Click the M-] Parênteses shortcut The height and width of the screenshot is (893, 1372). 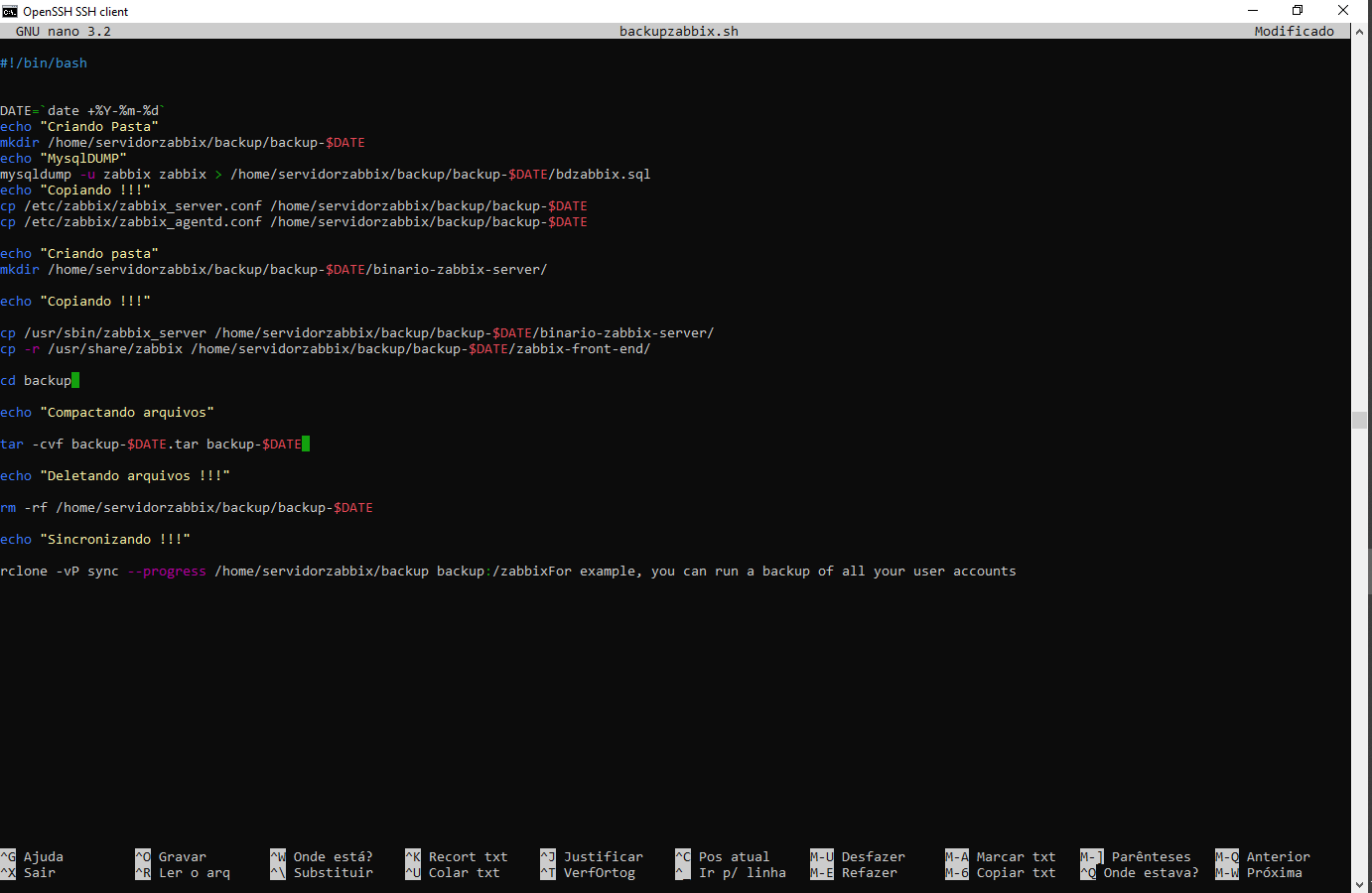[x=1136, y=856]
